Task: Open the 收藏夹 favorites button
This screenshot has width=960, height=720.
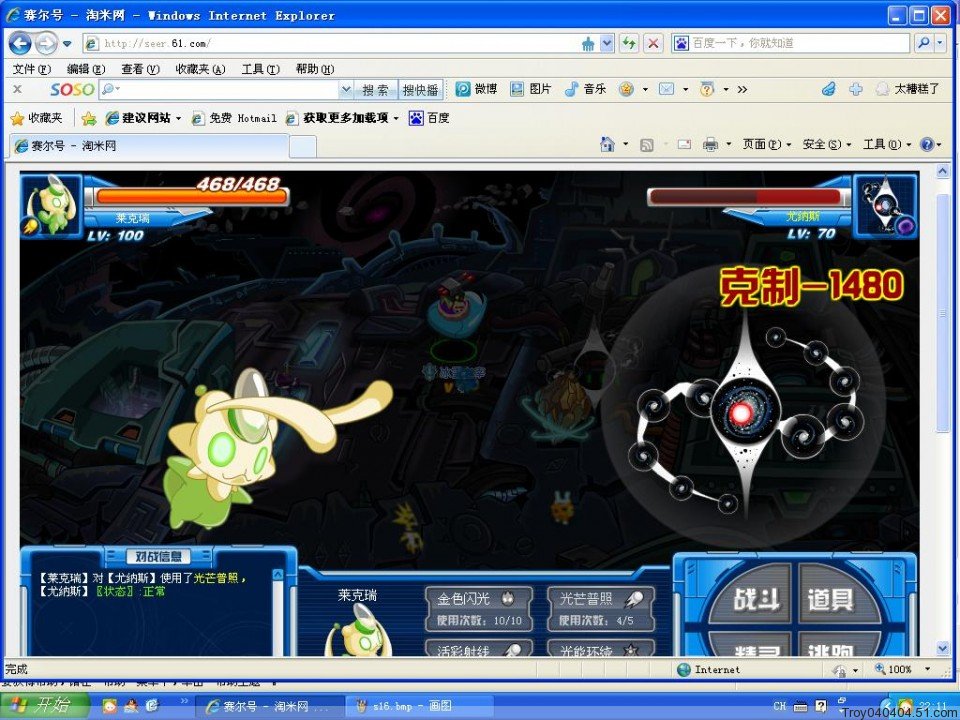Action: (37, 118)
